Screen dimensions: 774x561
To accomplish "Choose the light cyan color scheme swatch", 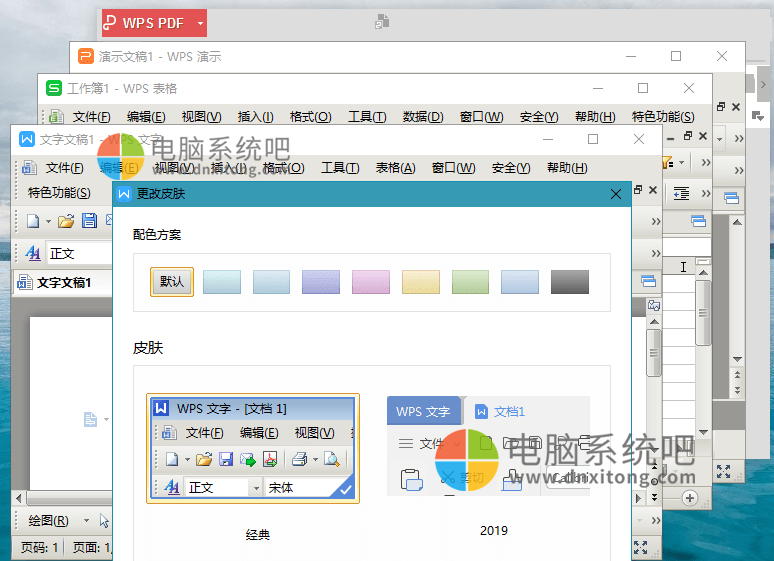I will click(222, 281).
